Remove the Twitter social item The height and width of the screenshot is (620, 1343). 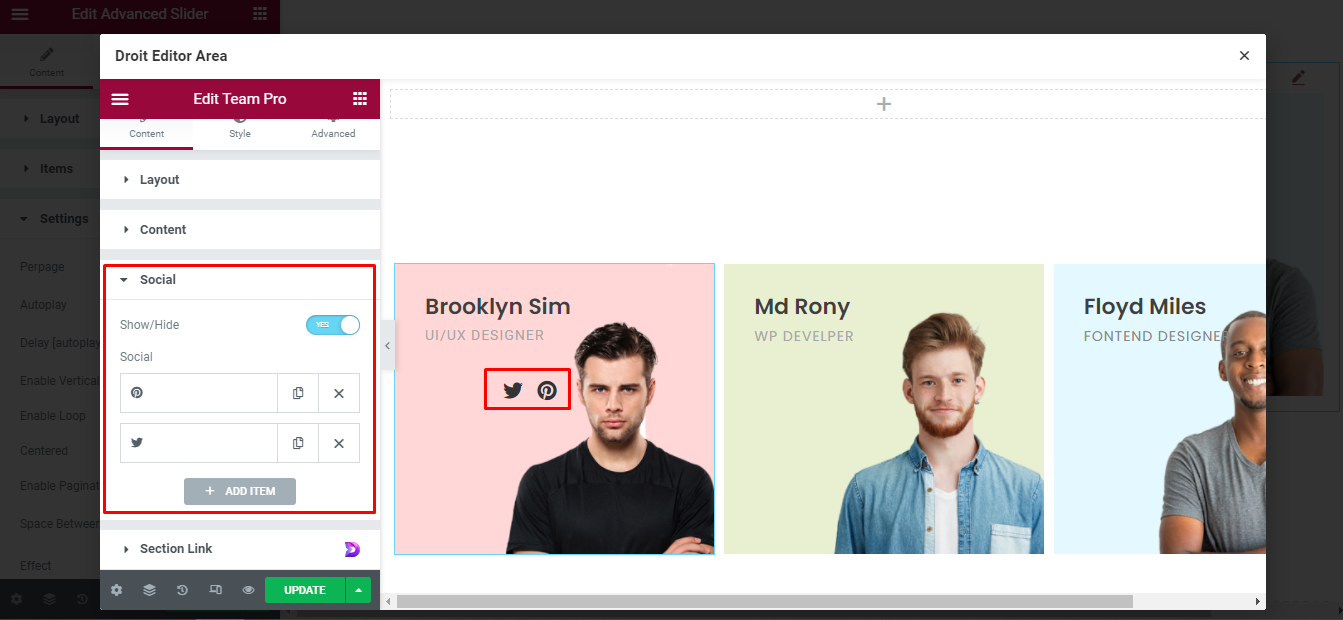(x=339, y=443)
